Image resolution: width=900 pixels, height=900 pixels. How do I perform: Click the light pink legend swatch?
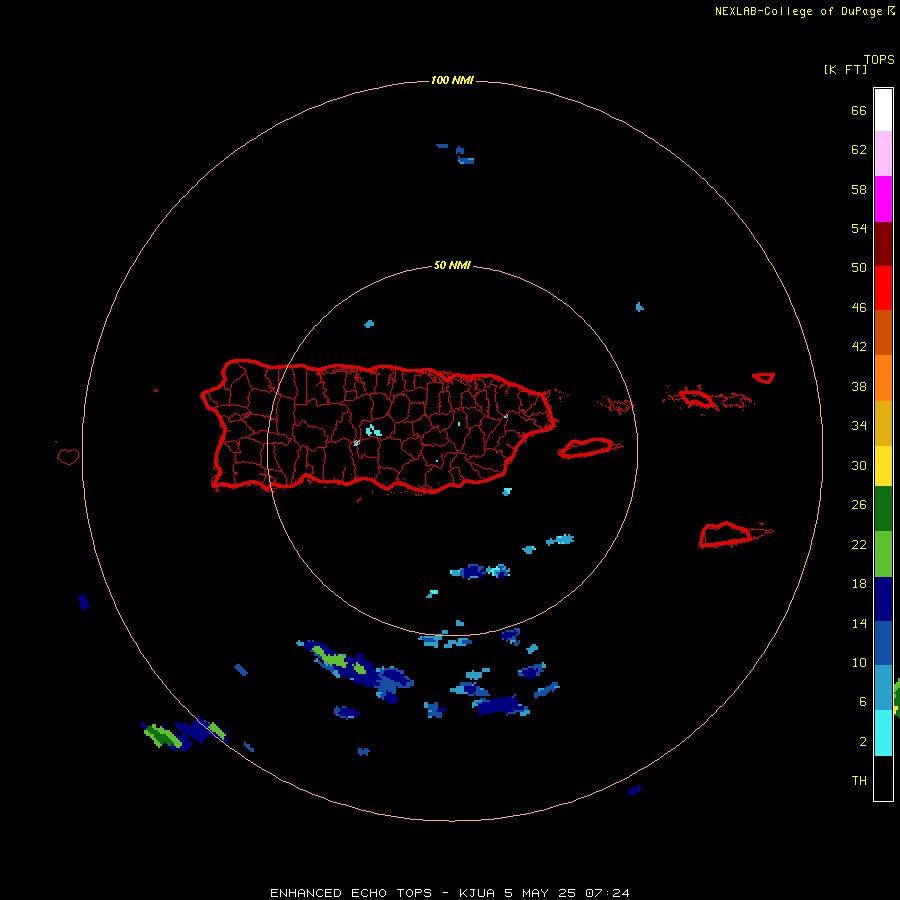coord(883,153)
